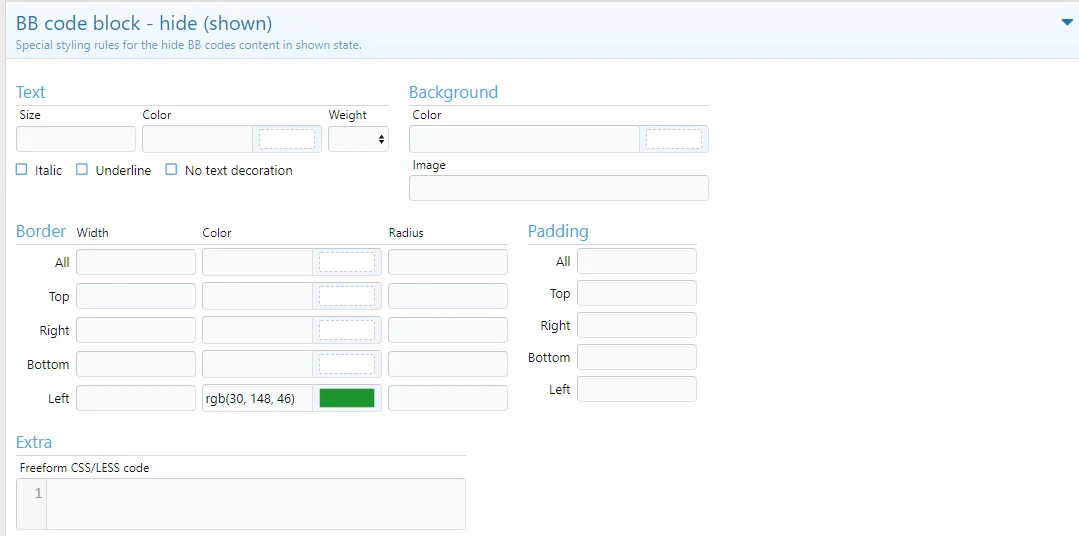Select the Right border color swatch
Screen dimensions: 1079x536
[346, 330]
